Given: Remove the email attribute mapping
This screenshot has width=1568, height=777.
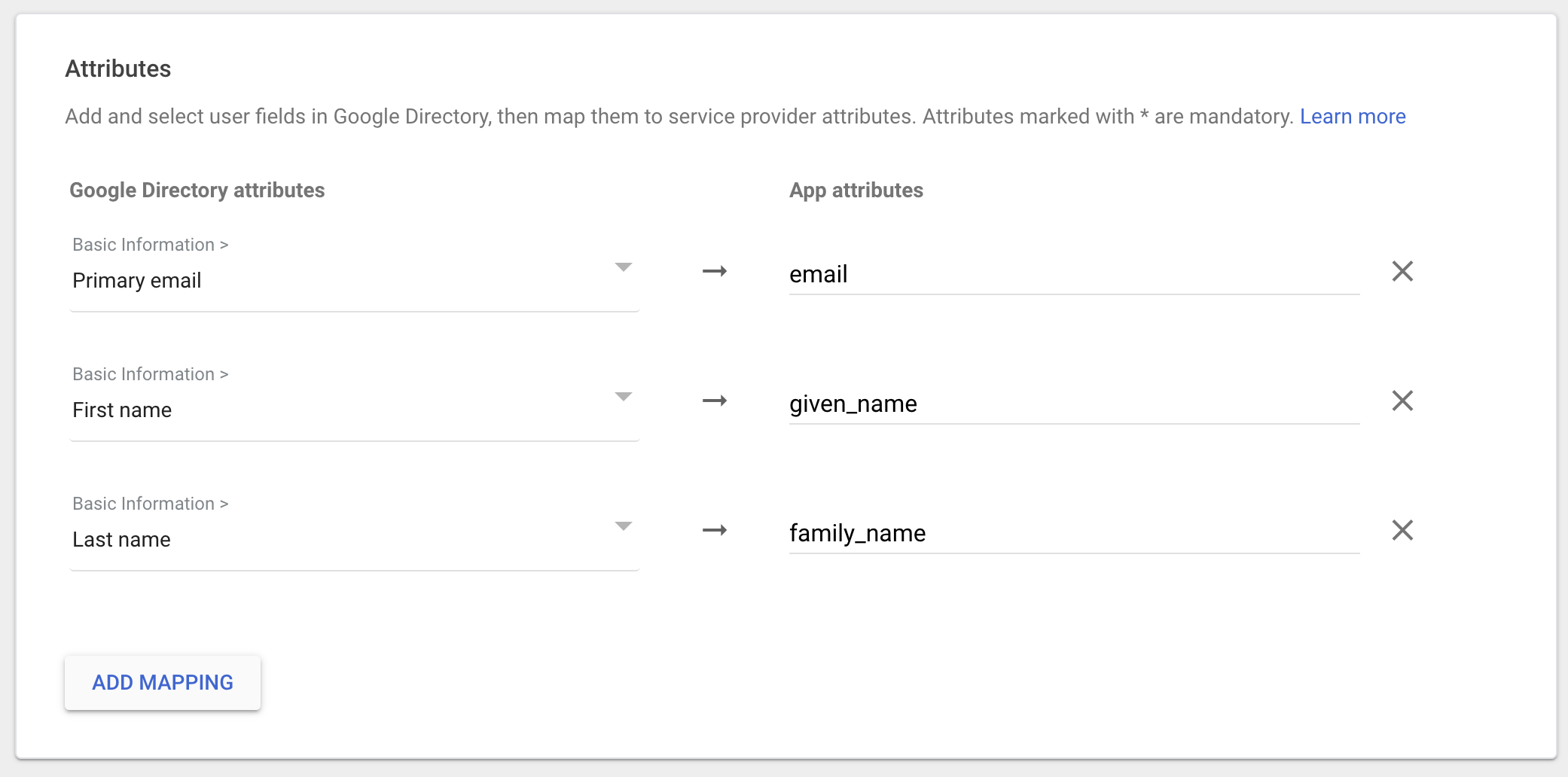Looking at the screenshot, I should click(1402, 271).
